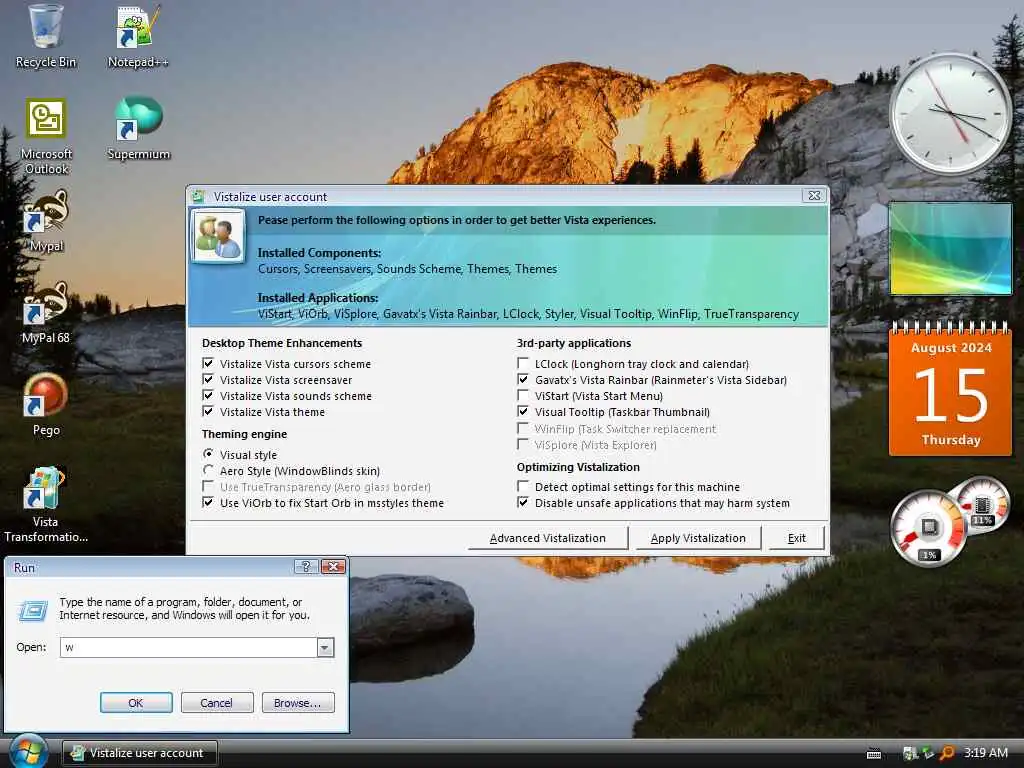Uncheck Vistalize Vista cursors scheme
Viewport: 1024px width, 768px height.
(208, 364)
